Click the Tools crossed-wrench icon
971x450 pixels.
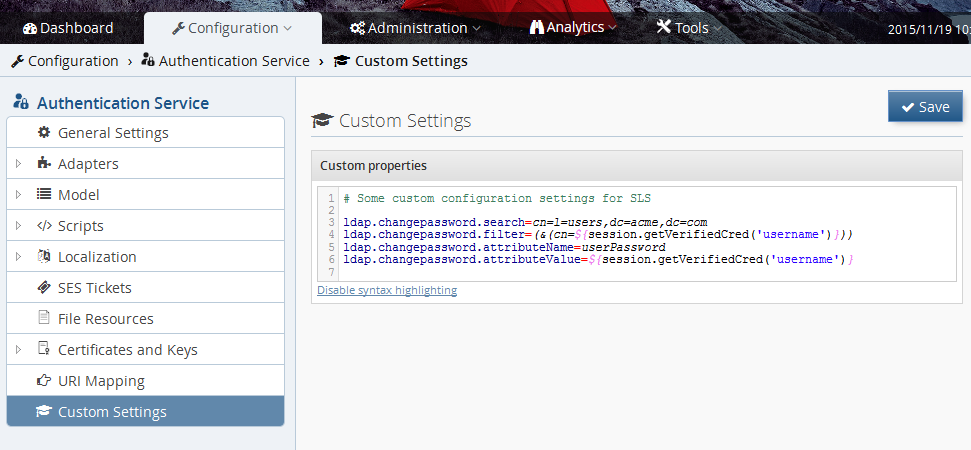pyautogui.click(x=664, y=27)
